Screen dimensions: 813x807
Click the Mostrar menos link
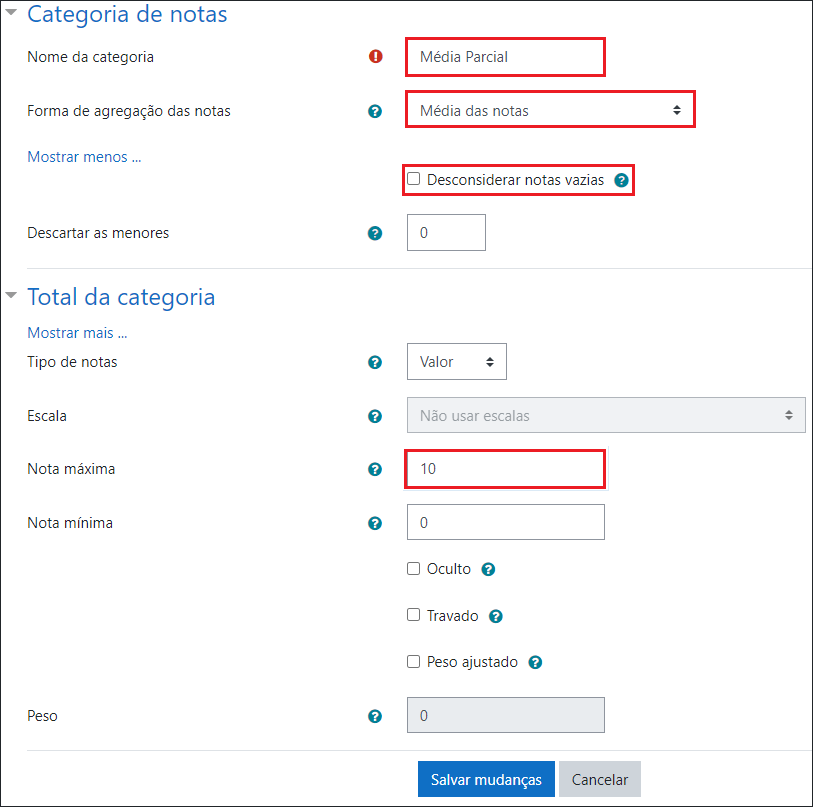pyautogui.click(x=84, y=157)
